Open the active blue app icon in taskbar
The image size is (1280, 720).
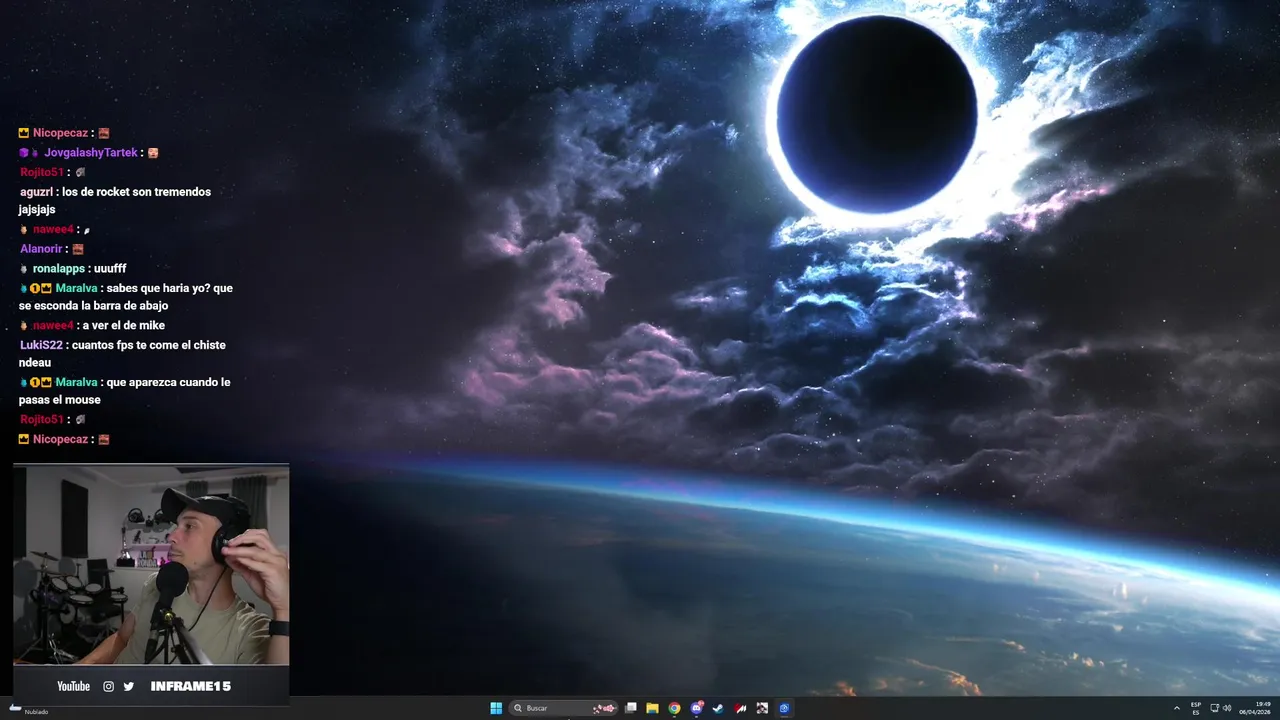coord(785,708)
